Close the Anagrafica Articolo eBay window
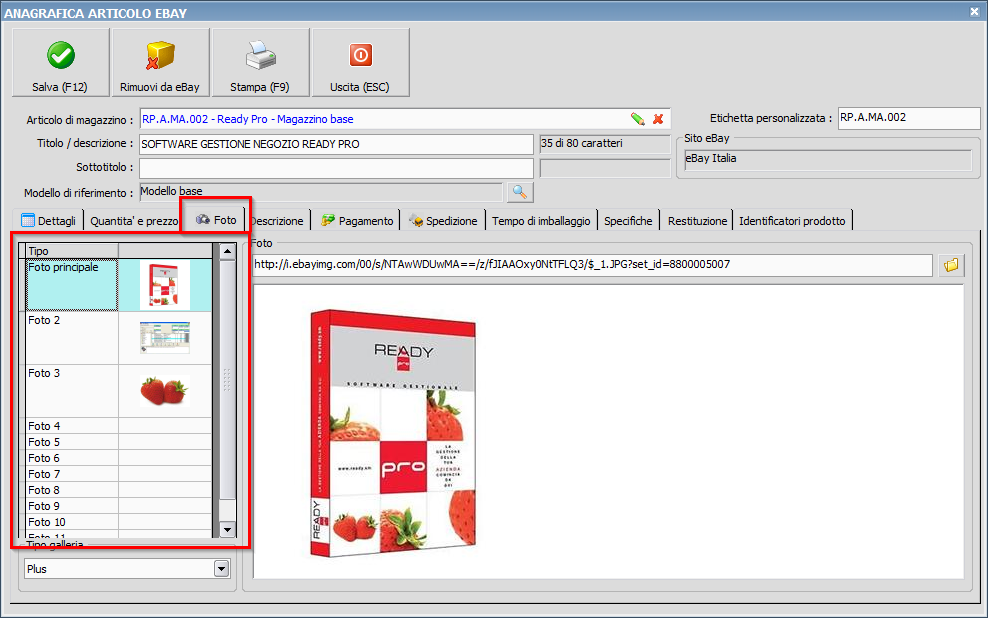Screen dimensions: 988x618 pyautogui.click(x=974, y=11)
